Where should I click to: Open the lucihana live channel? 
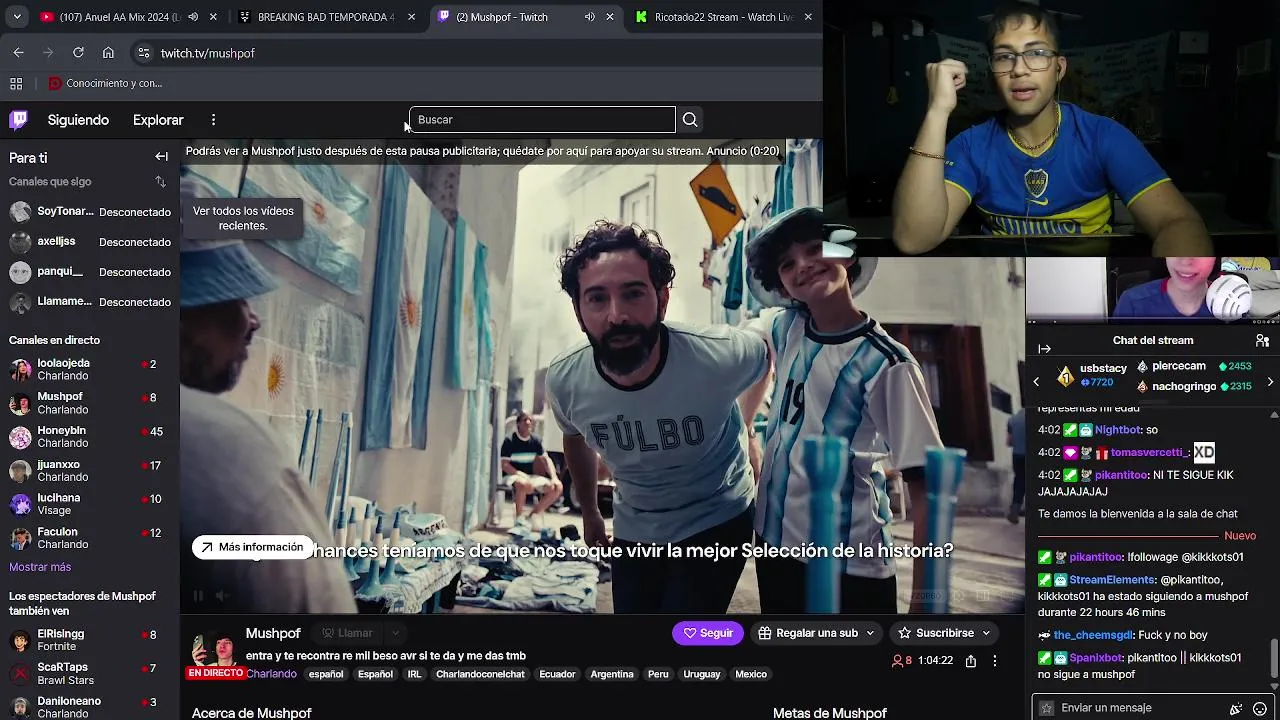tap(90, 504)
